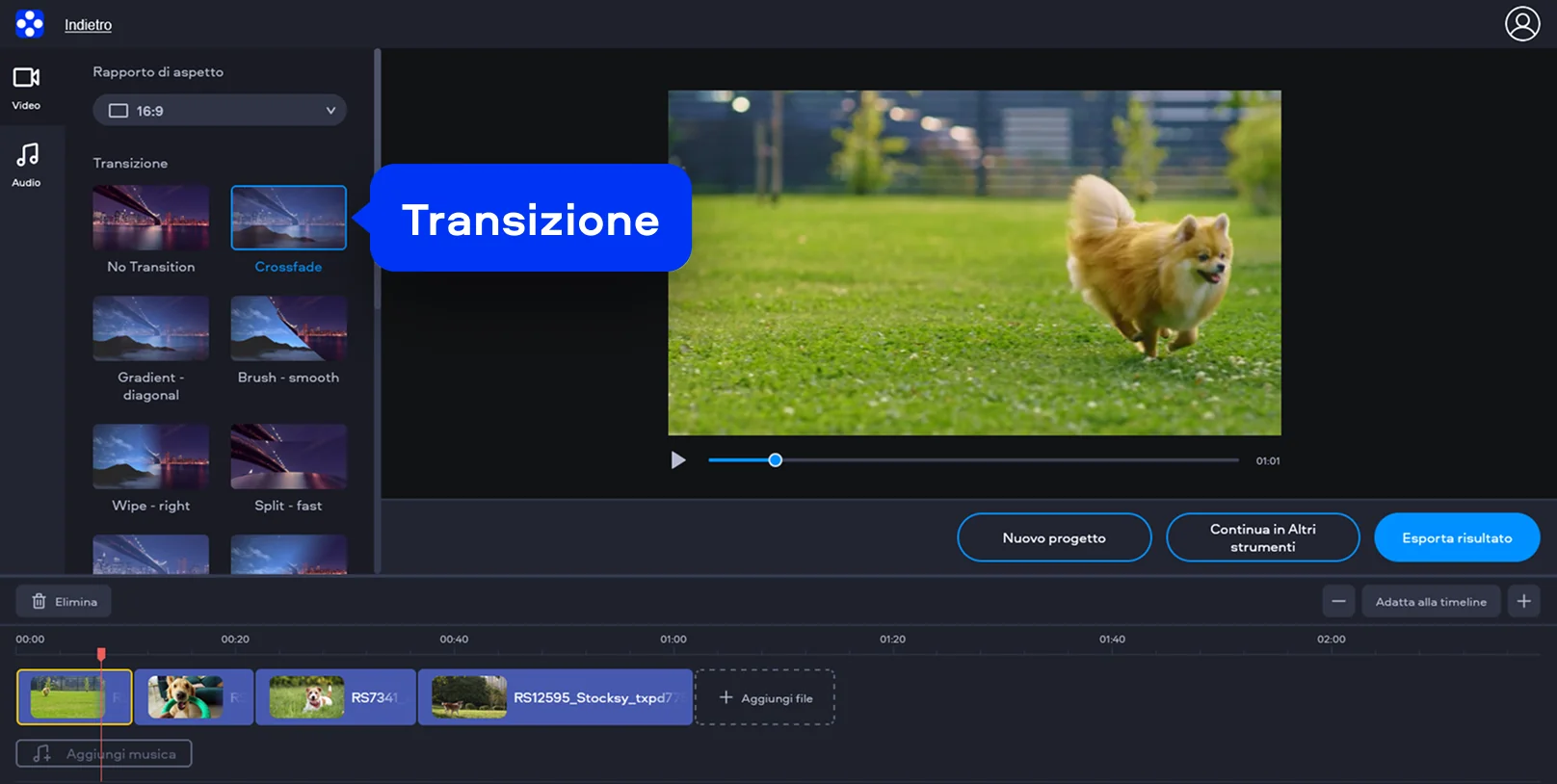Image resolution: width=1557 pixels, height=784 pixels.
Task: Choose the Crossfade transition
Action: click(288, 219)
